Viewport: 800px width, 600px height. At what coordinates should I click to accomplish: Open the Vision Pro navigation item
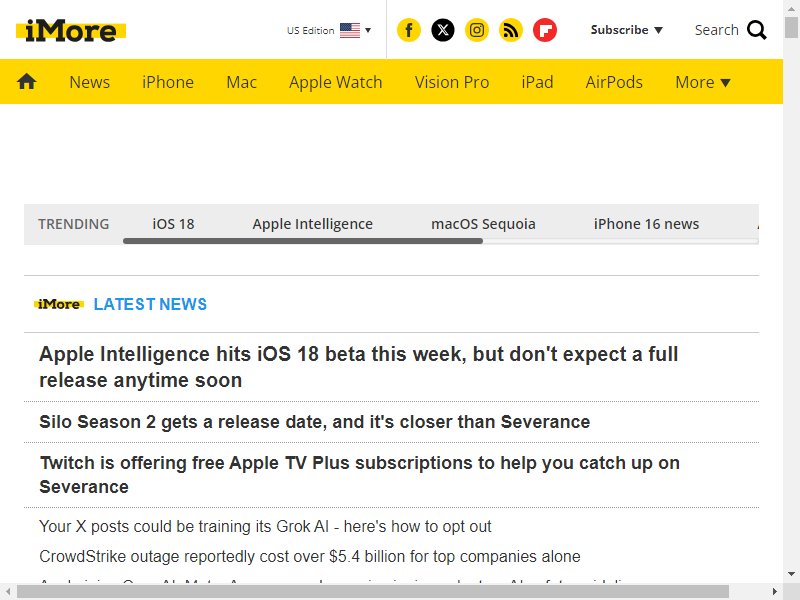click(452, 82)
